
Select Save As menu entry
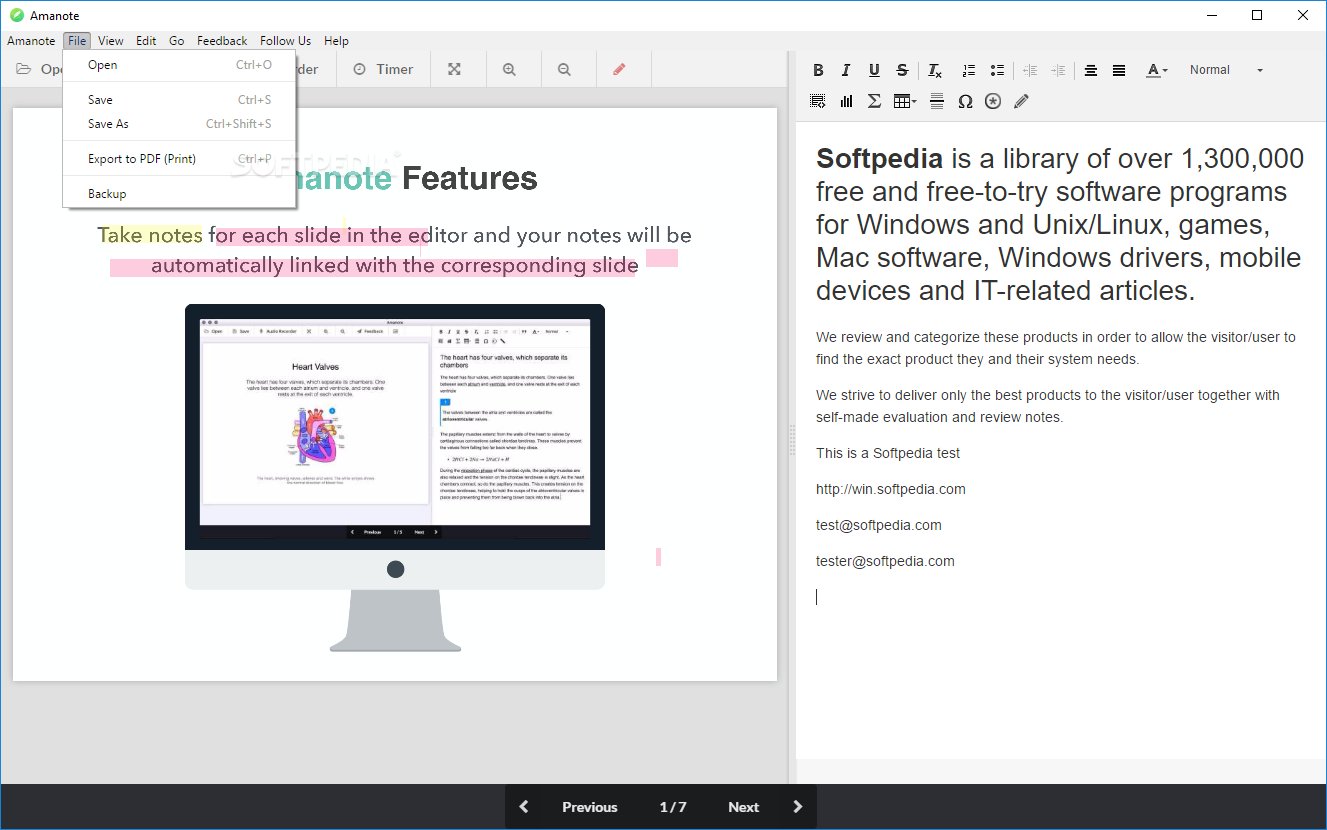click(x=179, y=124)
